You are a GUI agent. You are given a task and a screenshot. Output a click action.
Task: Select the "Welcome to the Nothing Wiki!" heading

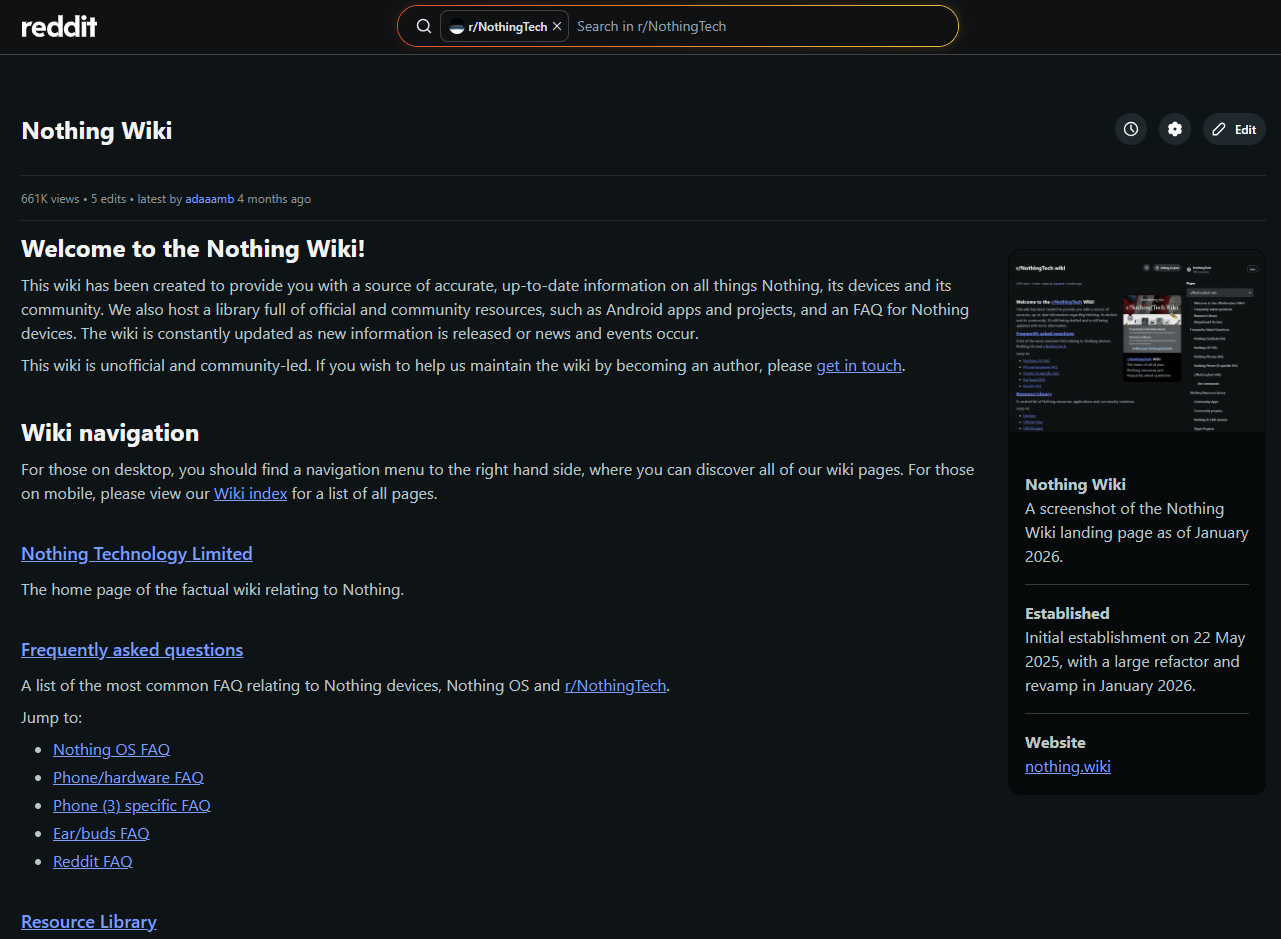(x=193, y=249)
